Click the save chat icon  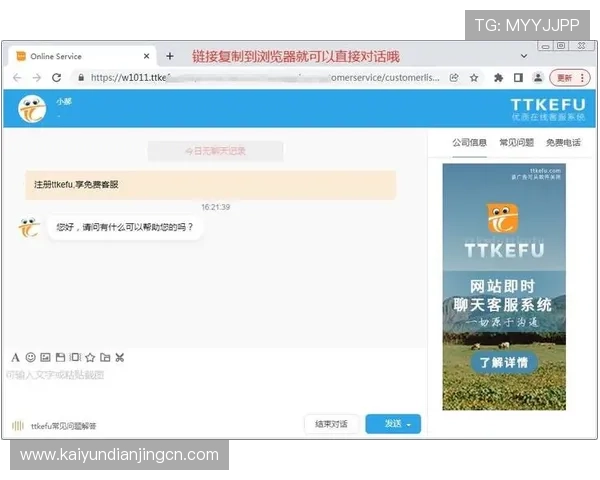(x=60, y=357)
